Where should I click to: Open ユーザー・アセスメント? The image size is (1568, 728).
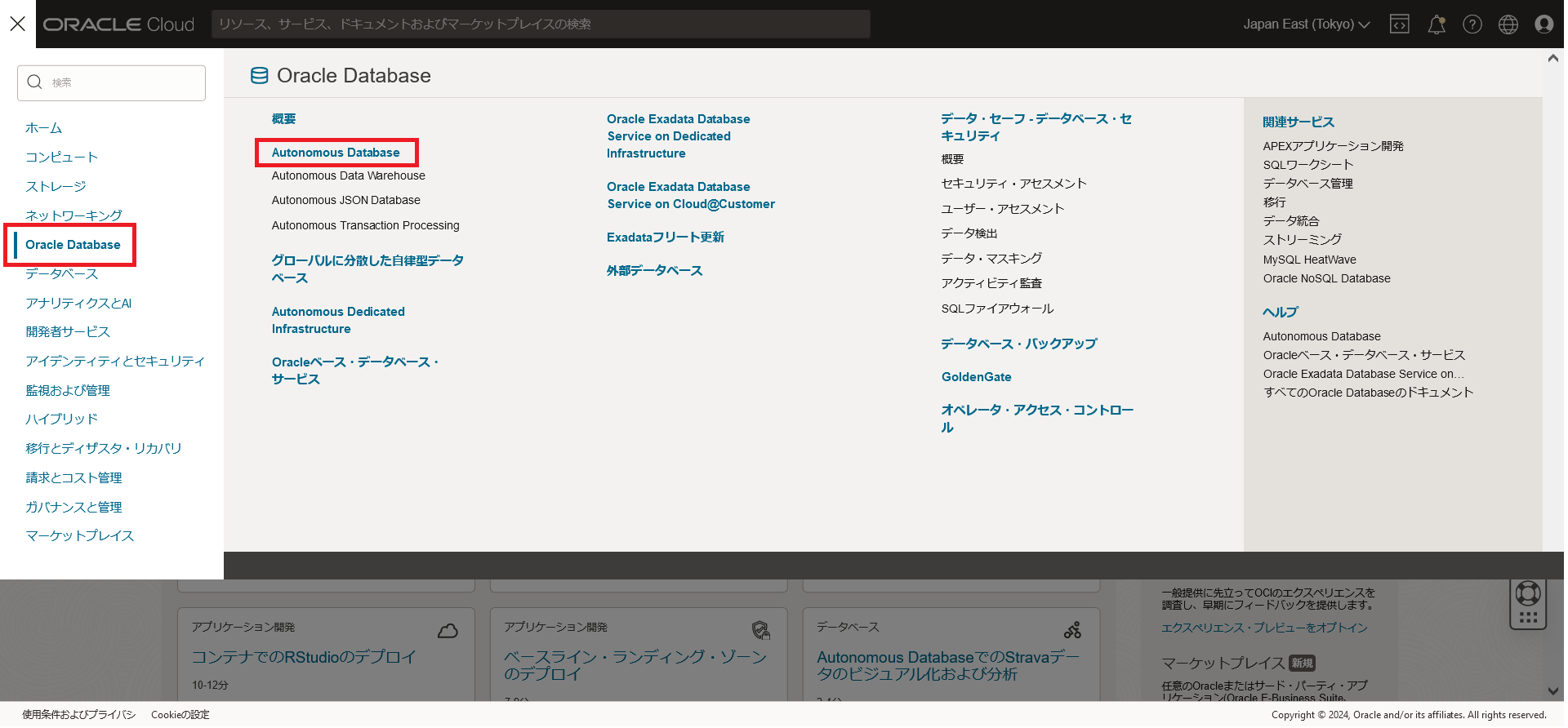(x=1003, y=209)
